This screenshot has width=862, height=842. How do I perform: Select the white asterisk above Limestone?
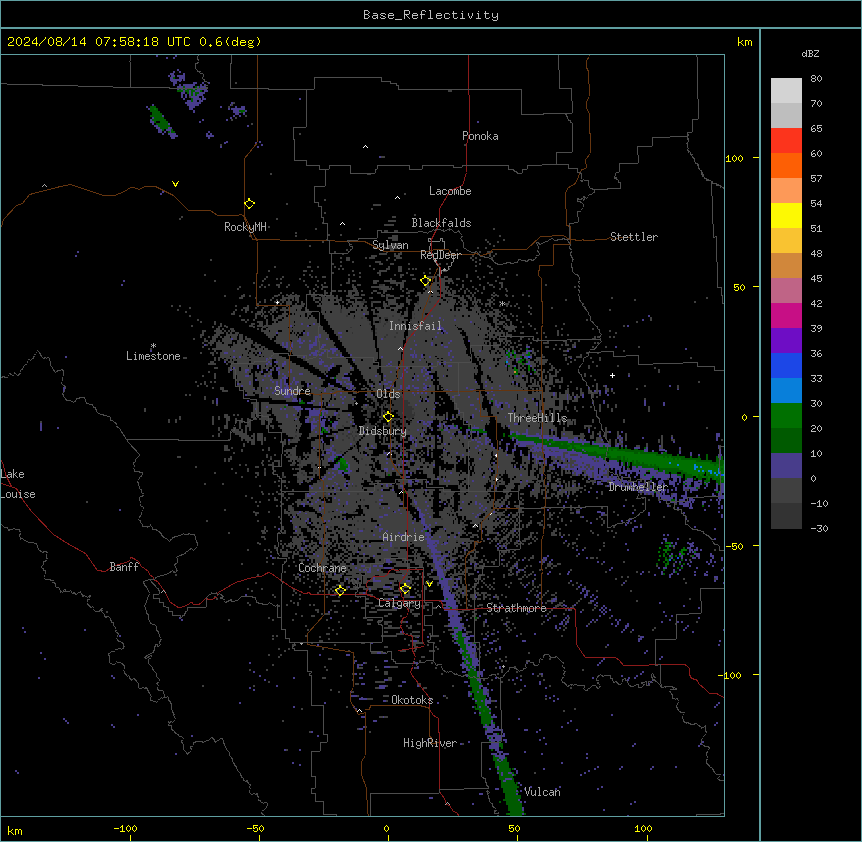[x=153, y=346]
